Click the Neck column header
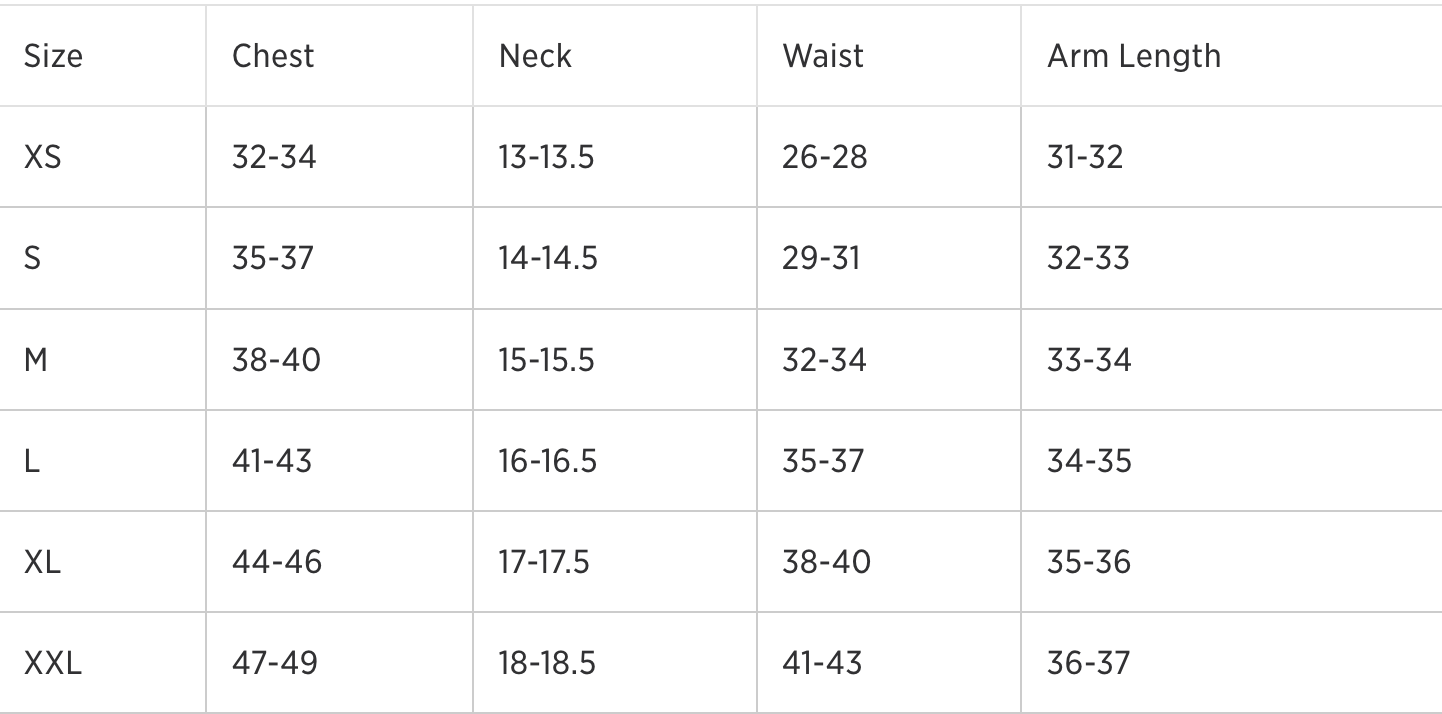Viewport: 1442px width, 714px height. pos(535,56)
